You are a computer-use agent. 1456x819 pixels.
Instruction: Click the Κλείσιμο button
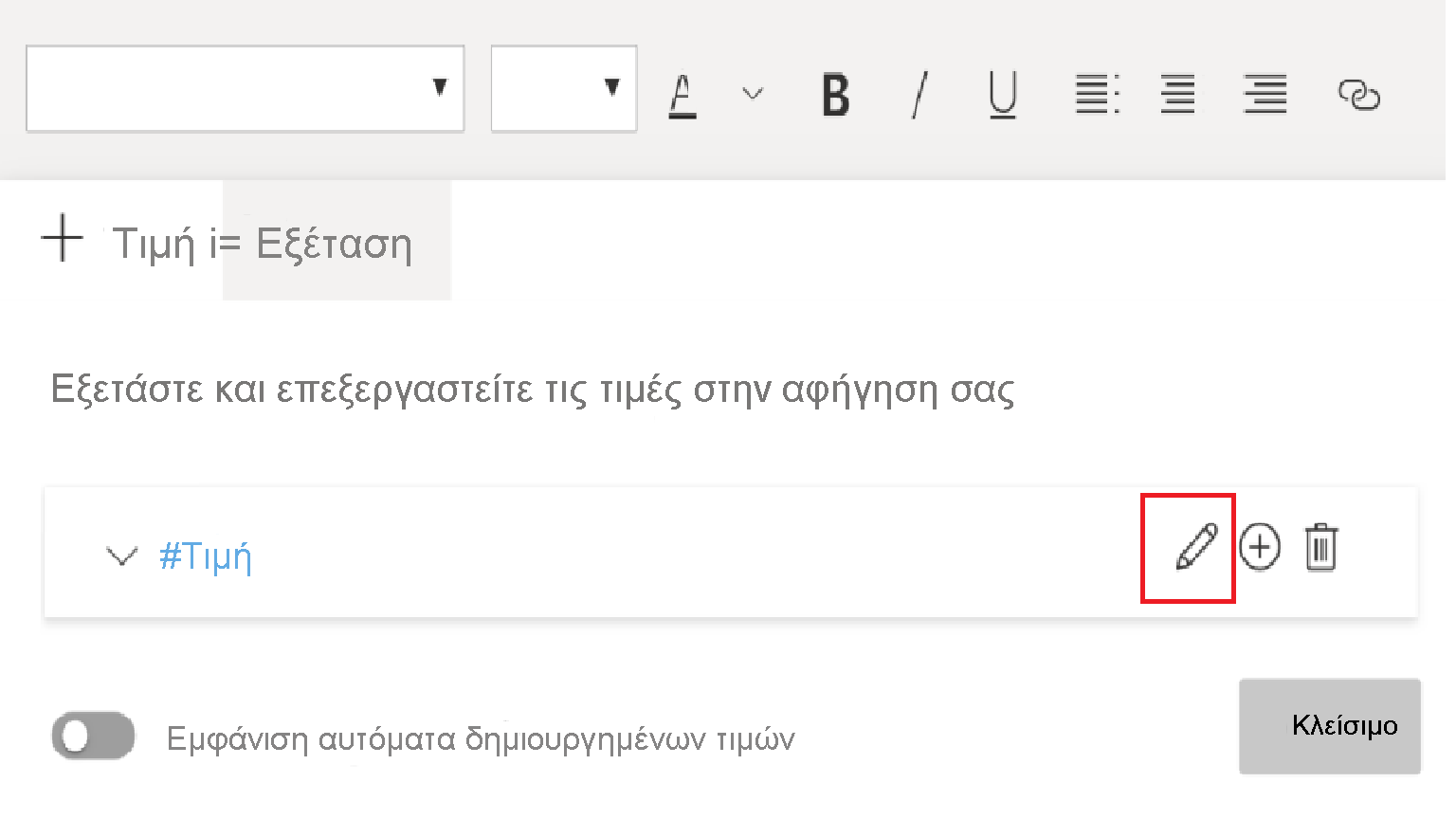click(x=1330, y=726)
